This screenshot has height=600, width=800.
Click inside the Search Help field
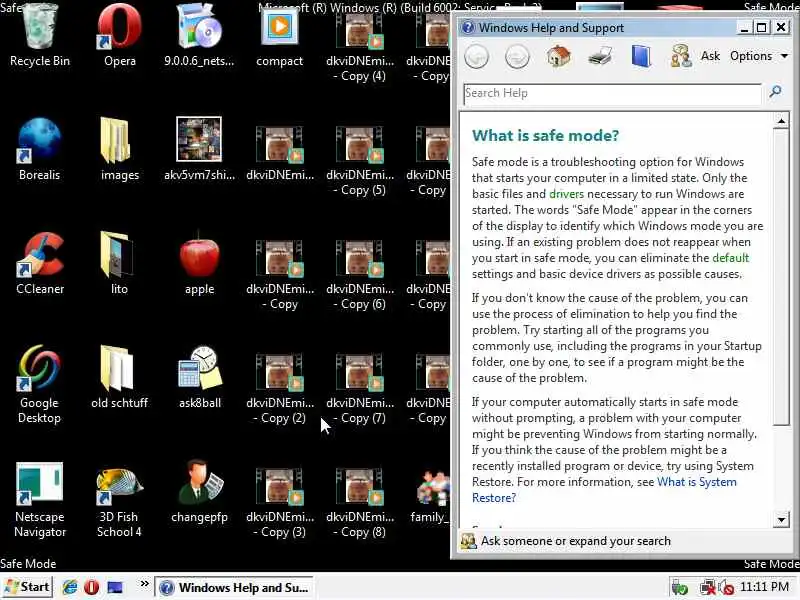(x=612, y=94)
